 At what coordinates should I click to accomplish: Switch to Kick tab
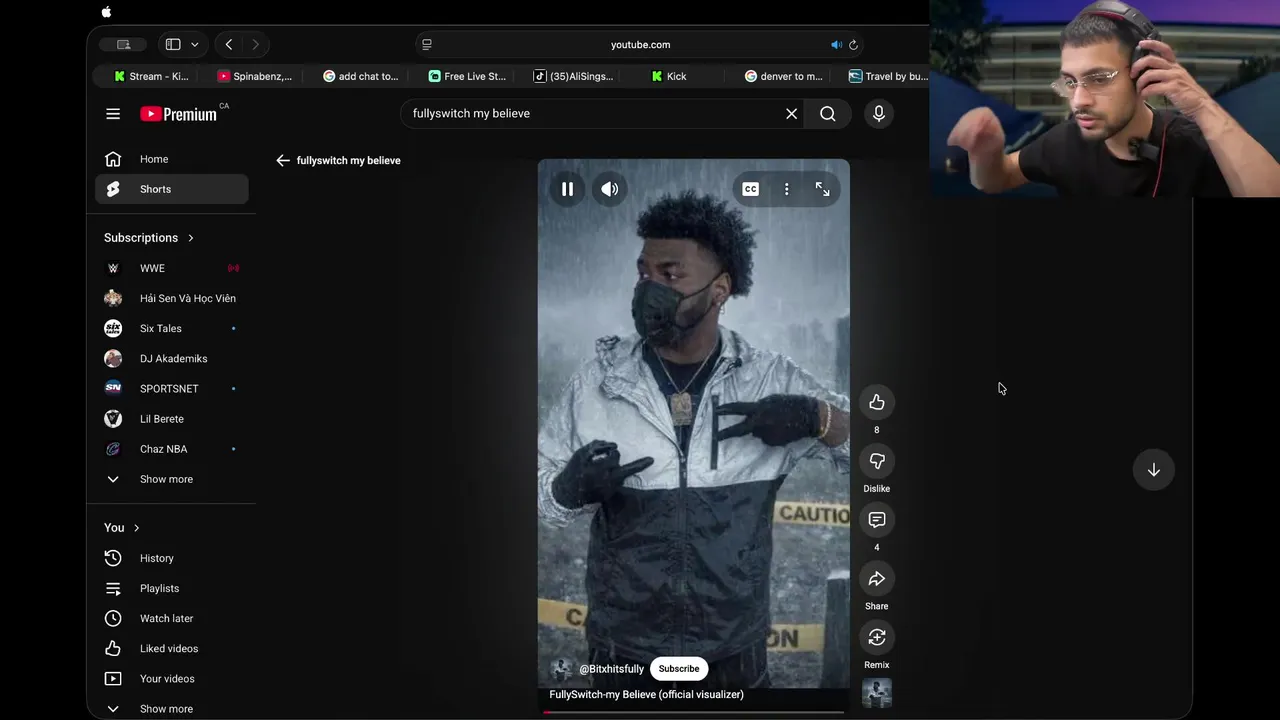point(669,76)
